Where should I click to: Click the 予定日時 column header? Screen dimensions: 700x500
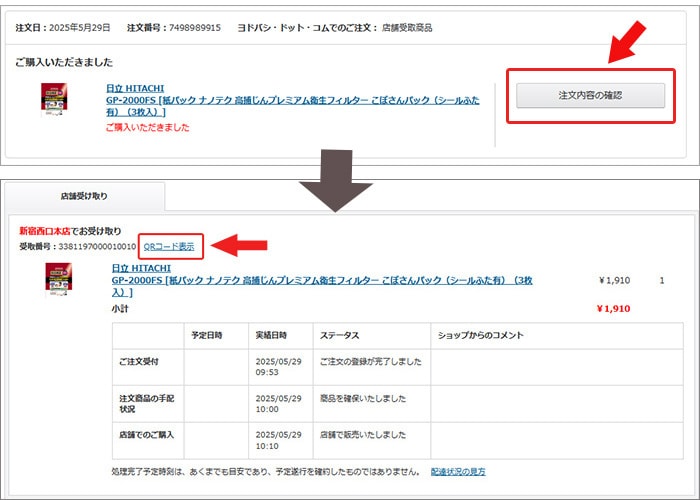pos(207,335)
